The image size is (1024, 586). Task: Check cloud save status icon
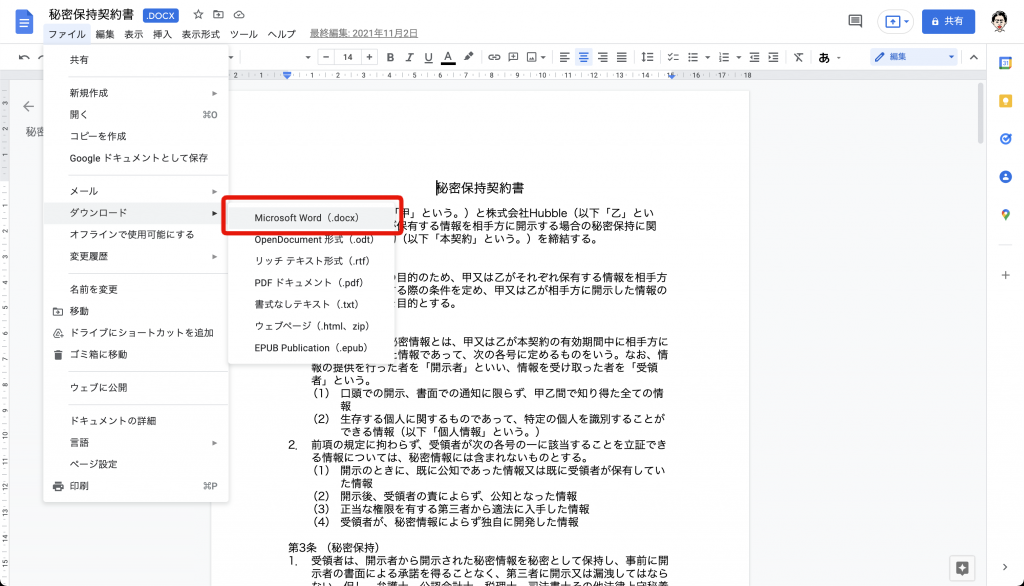point(239,14)
